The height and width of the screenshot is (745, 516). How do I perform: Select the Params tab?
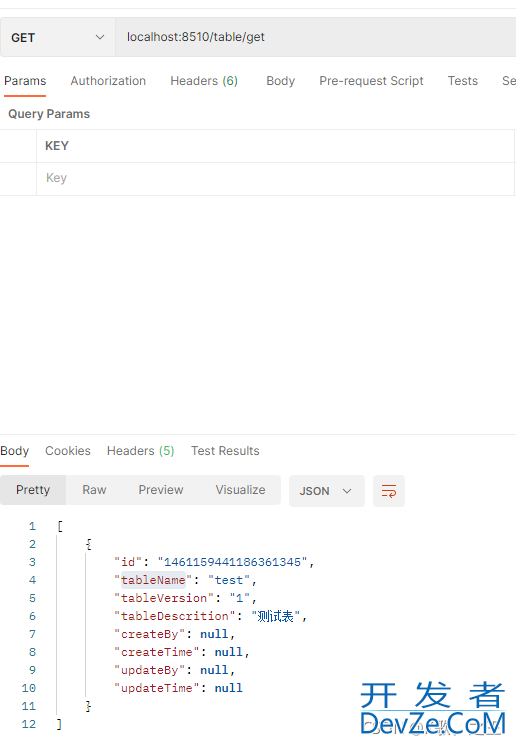point(25,81)
